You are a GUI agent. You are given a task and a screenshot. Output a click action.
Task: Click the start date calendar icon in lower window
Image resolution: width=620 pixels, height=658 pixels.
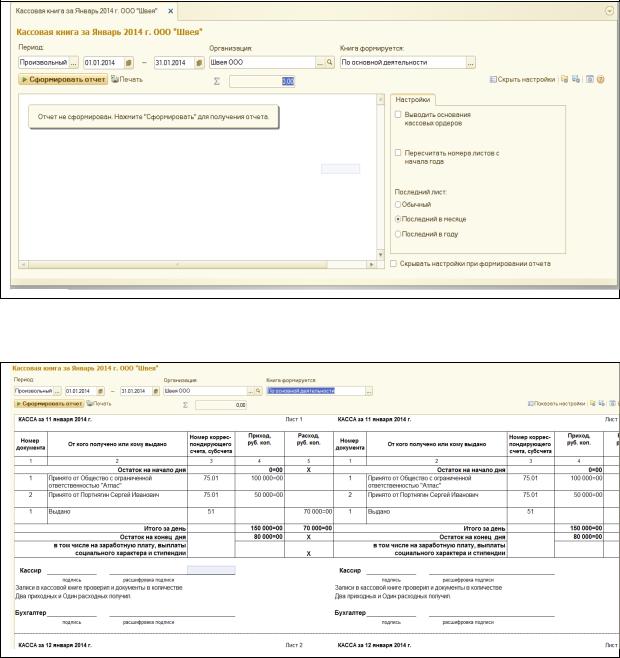(100, 391)
